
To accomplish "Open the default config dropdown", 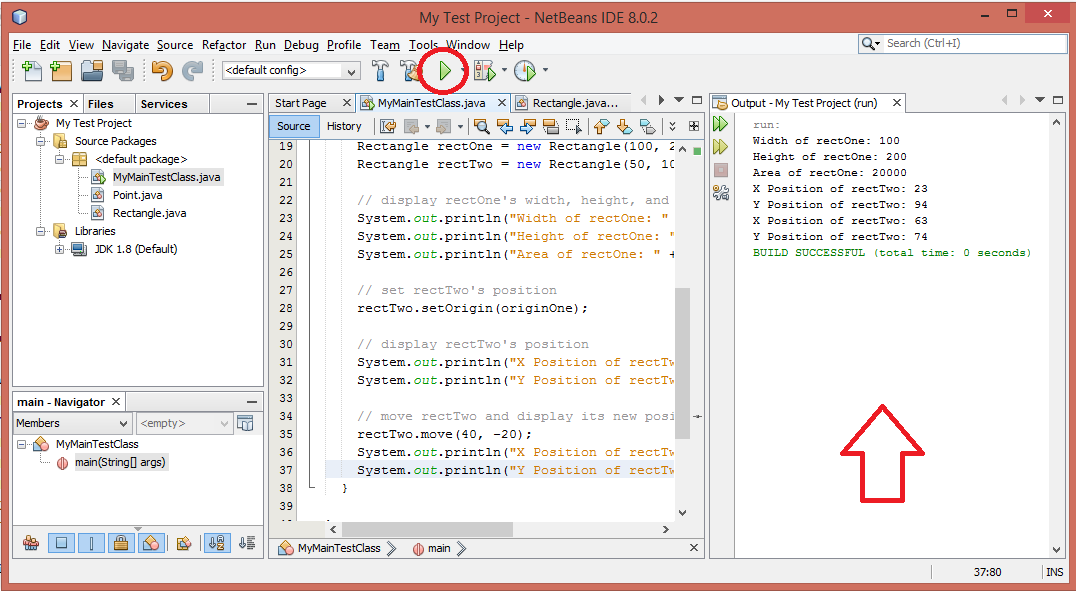I will (x=291, y=70).
